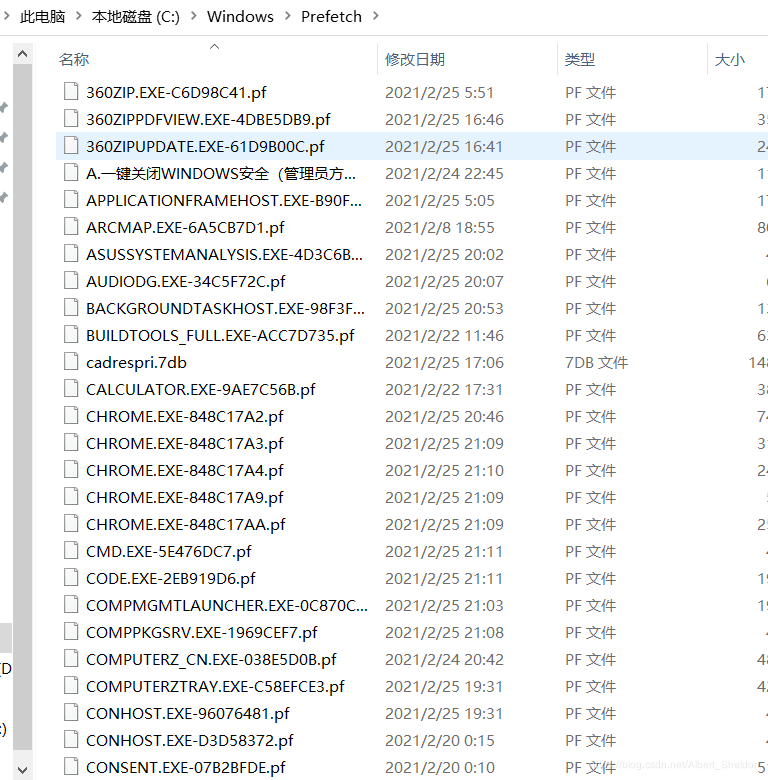Click the file icon of CONHOST.EXE-96076481.pf
Image resolution: width=768 pixels, height=780 pixels.
click(71, 712)
